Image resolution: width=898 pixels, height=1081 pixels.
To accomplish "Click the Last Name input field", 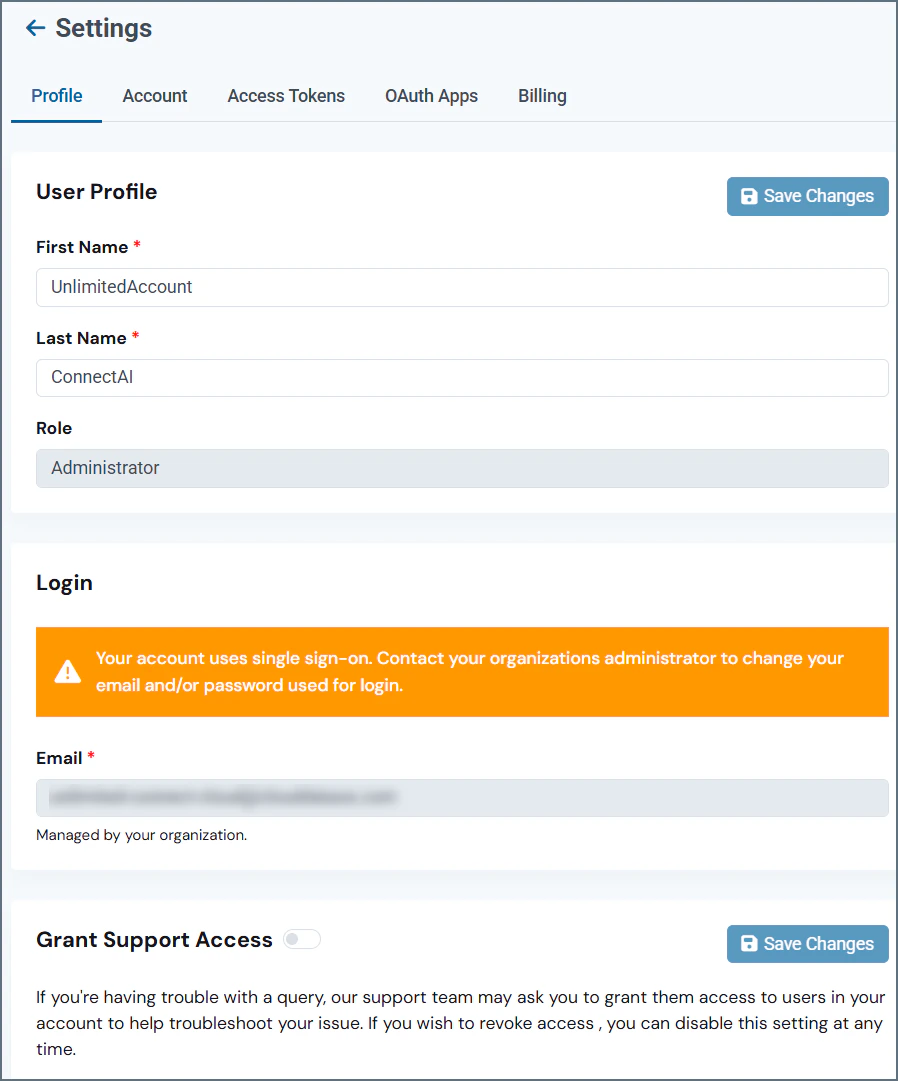I will [462, 378].
